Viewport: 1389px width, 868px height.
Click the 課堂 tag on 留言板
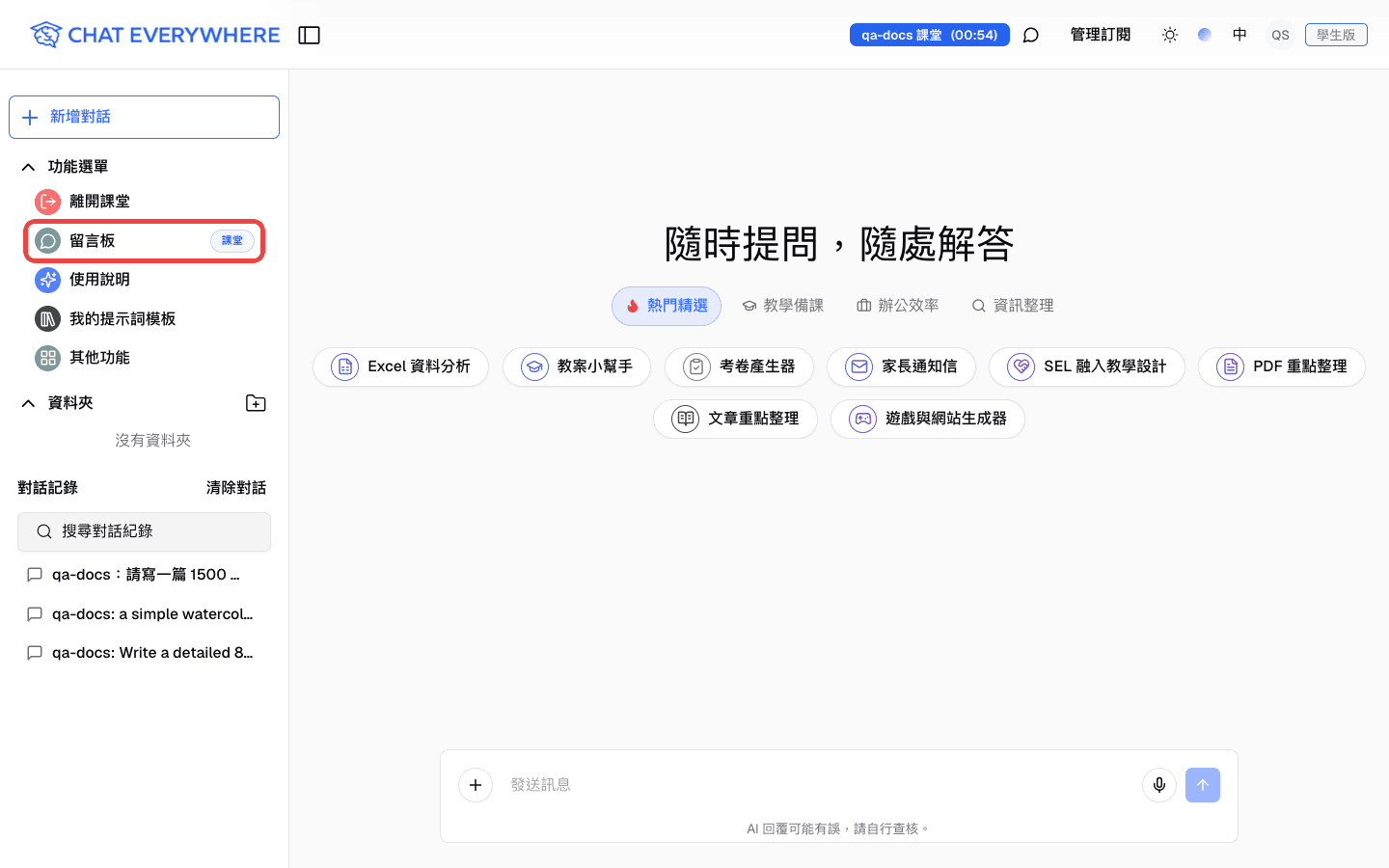(232, 241)
